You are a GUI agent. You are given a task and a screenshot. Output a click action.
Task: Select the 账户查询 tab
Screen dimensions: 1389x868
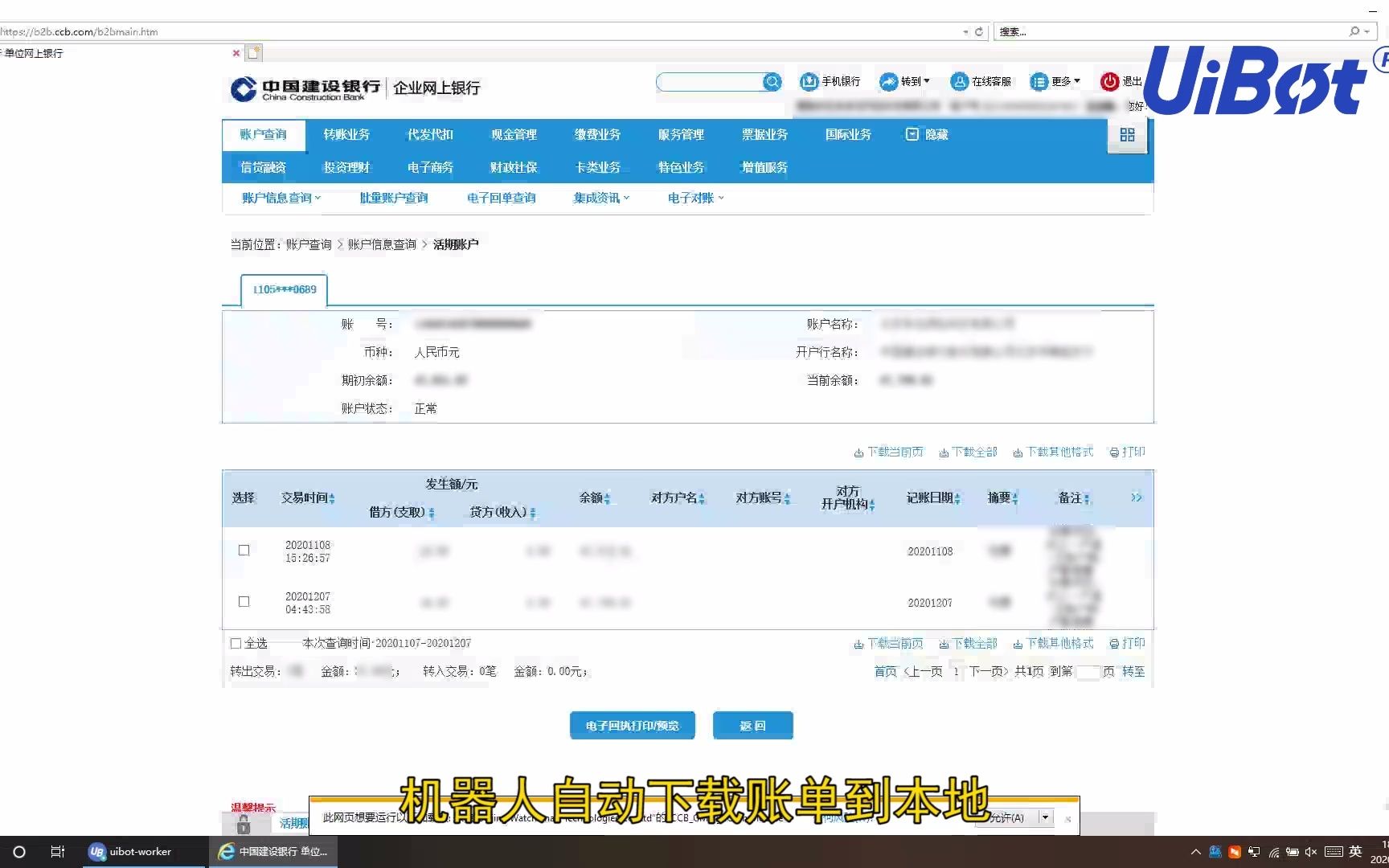264,135
